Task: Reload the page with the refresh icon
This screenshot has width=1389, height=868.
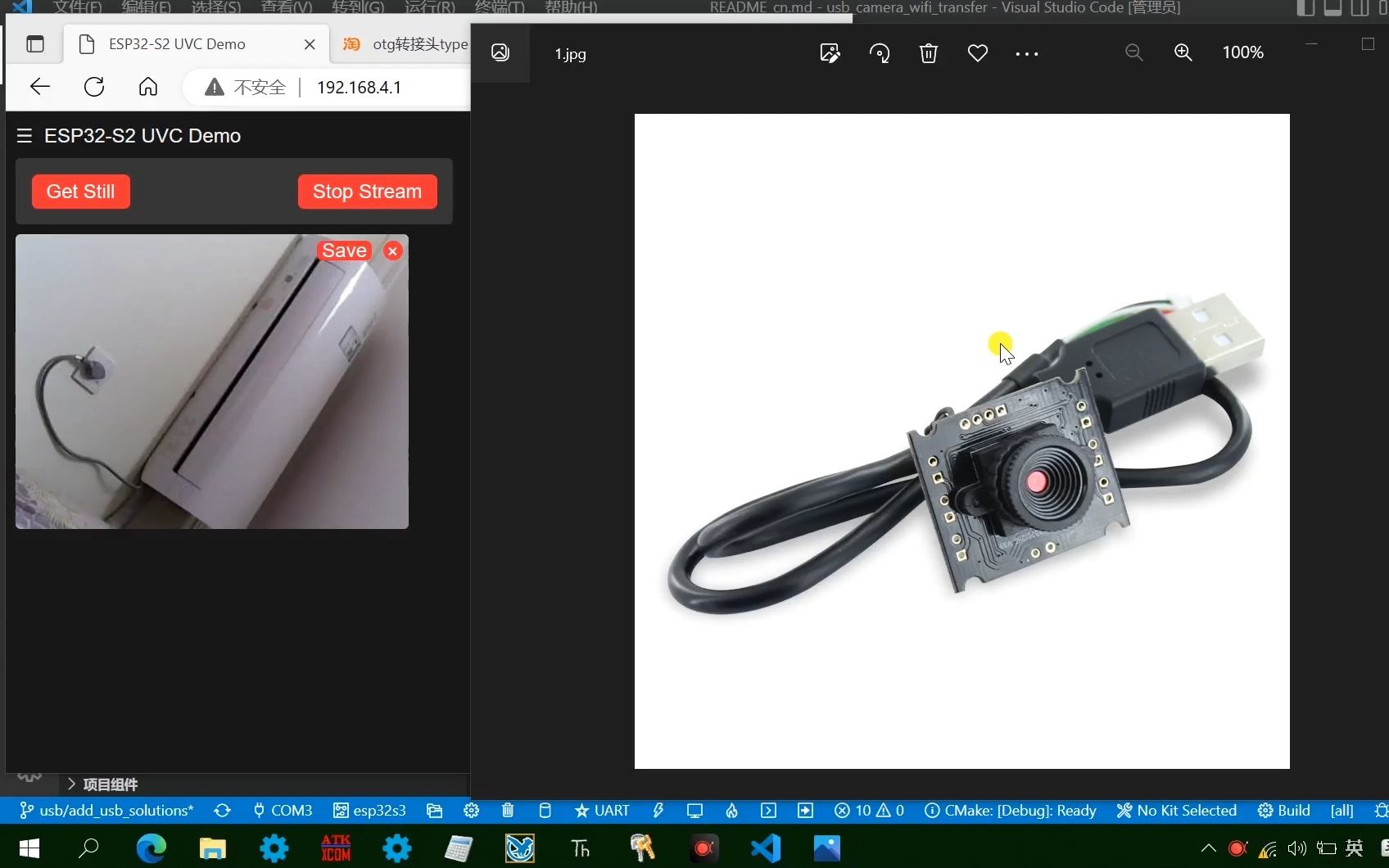Action: (x=93, y=86)
